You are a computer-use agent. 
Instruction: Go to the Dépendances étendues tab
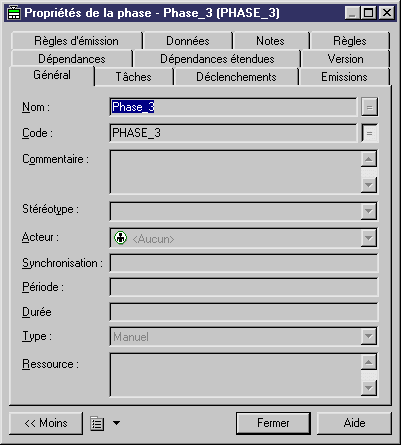pos(217,59)
